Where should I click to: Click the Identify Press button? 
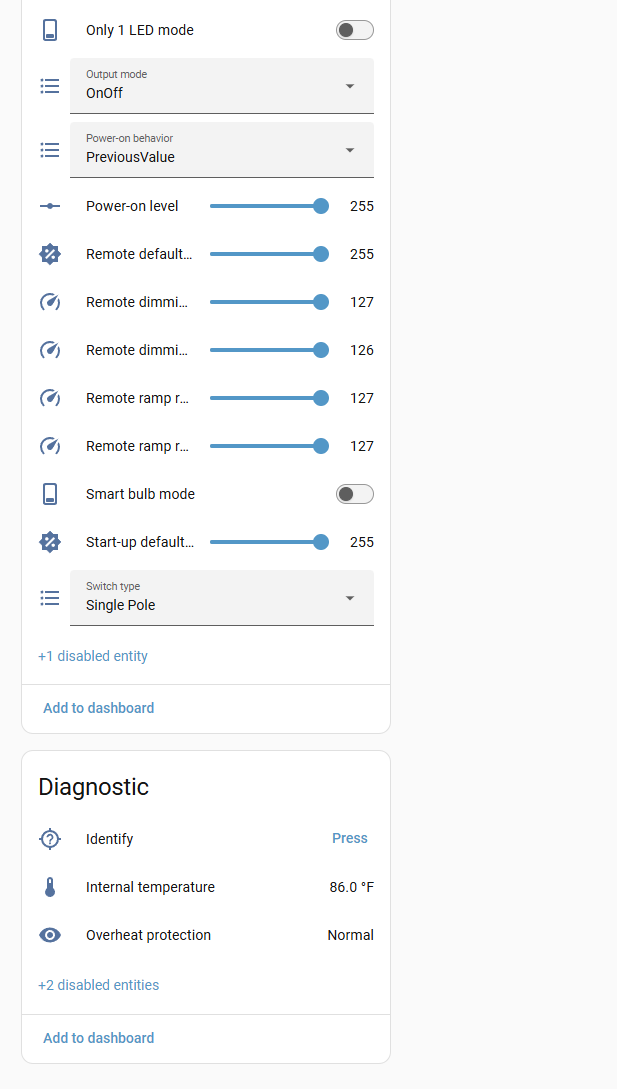pos(349,838)
